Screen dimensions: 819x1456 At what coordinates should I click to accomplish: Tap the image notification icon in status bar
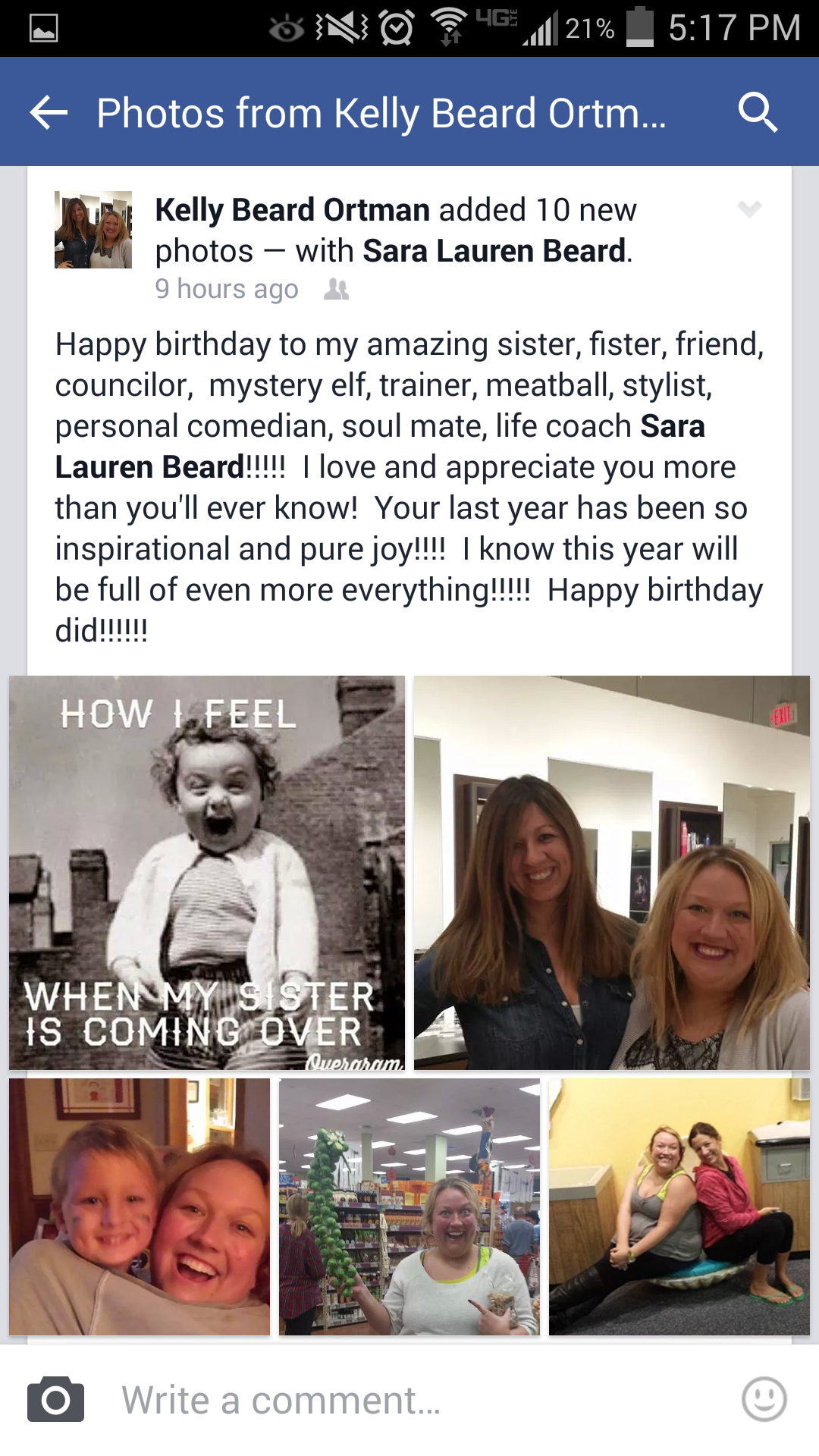click(43, 29)
